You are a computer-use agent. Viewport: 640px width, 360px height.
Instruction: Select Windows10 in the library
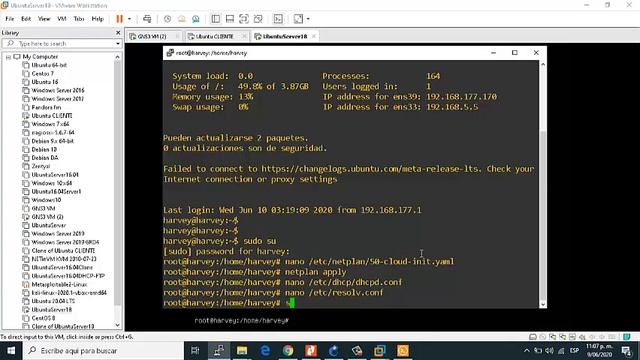46,200
